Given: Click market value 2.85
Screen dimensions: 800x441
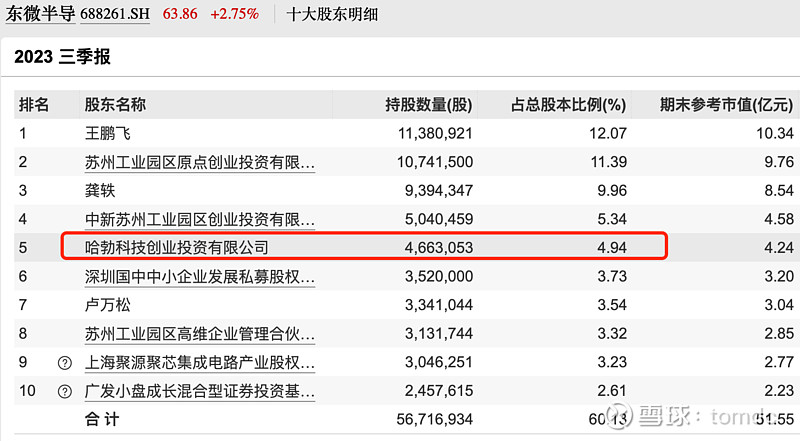Looking at the screenshot, I should click(x=779, y=334).
